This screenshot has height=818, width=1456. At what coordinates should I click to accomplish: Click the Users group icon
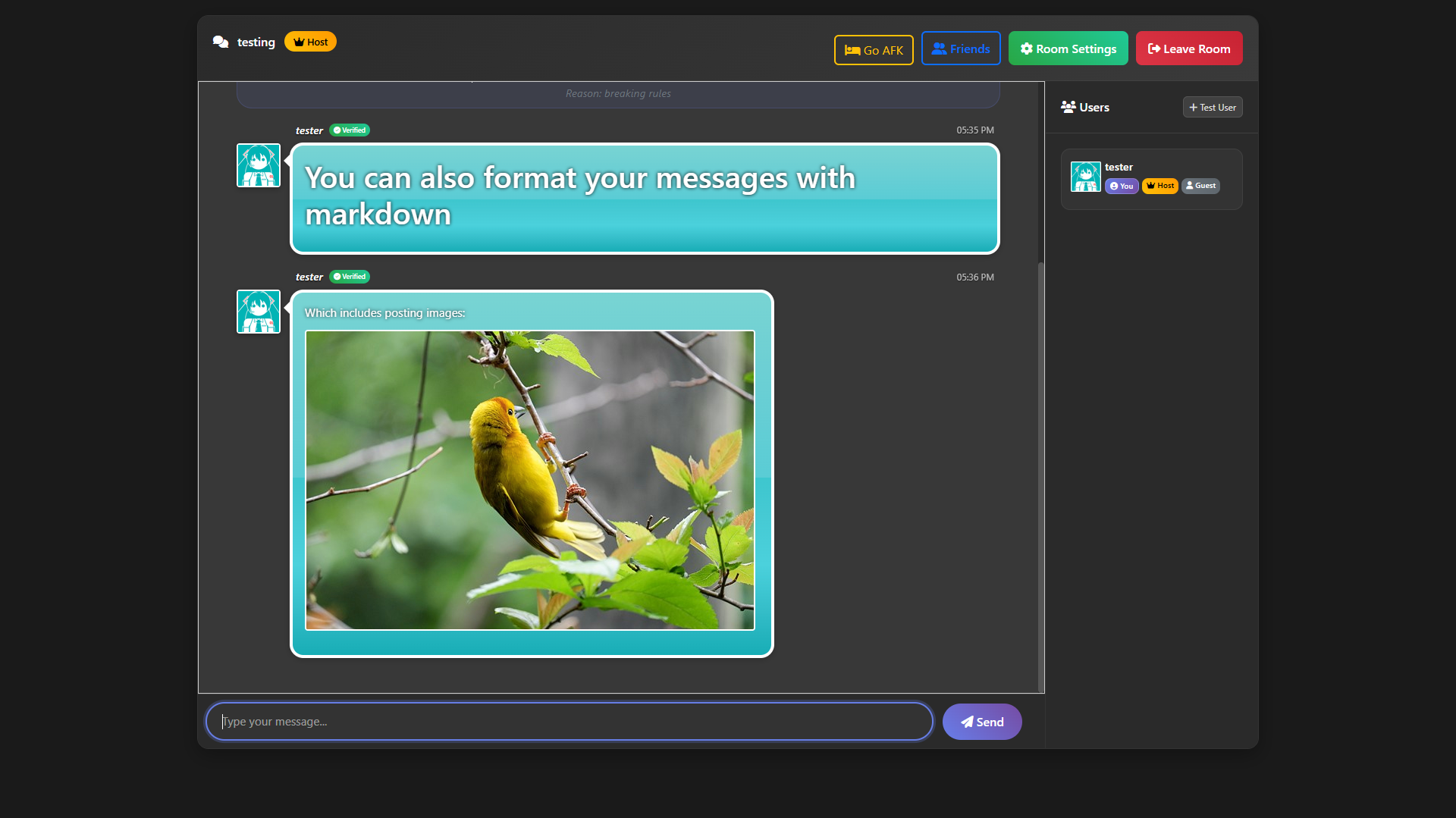1068,107
